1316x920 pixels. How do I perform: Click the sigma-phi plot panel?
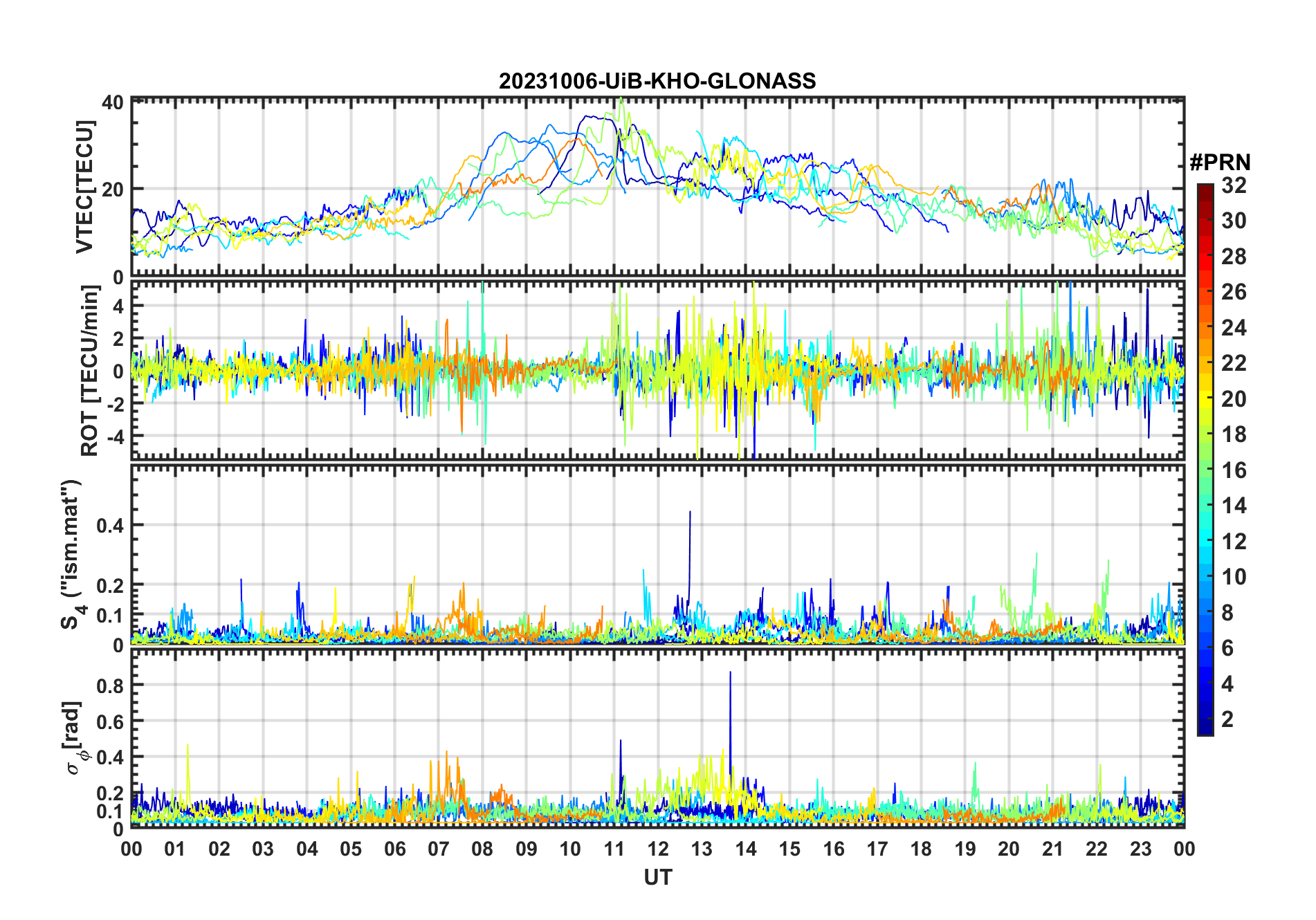coord(658,738)
